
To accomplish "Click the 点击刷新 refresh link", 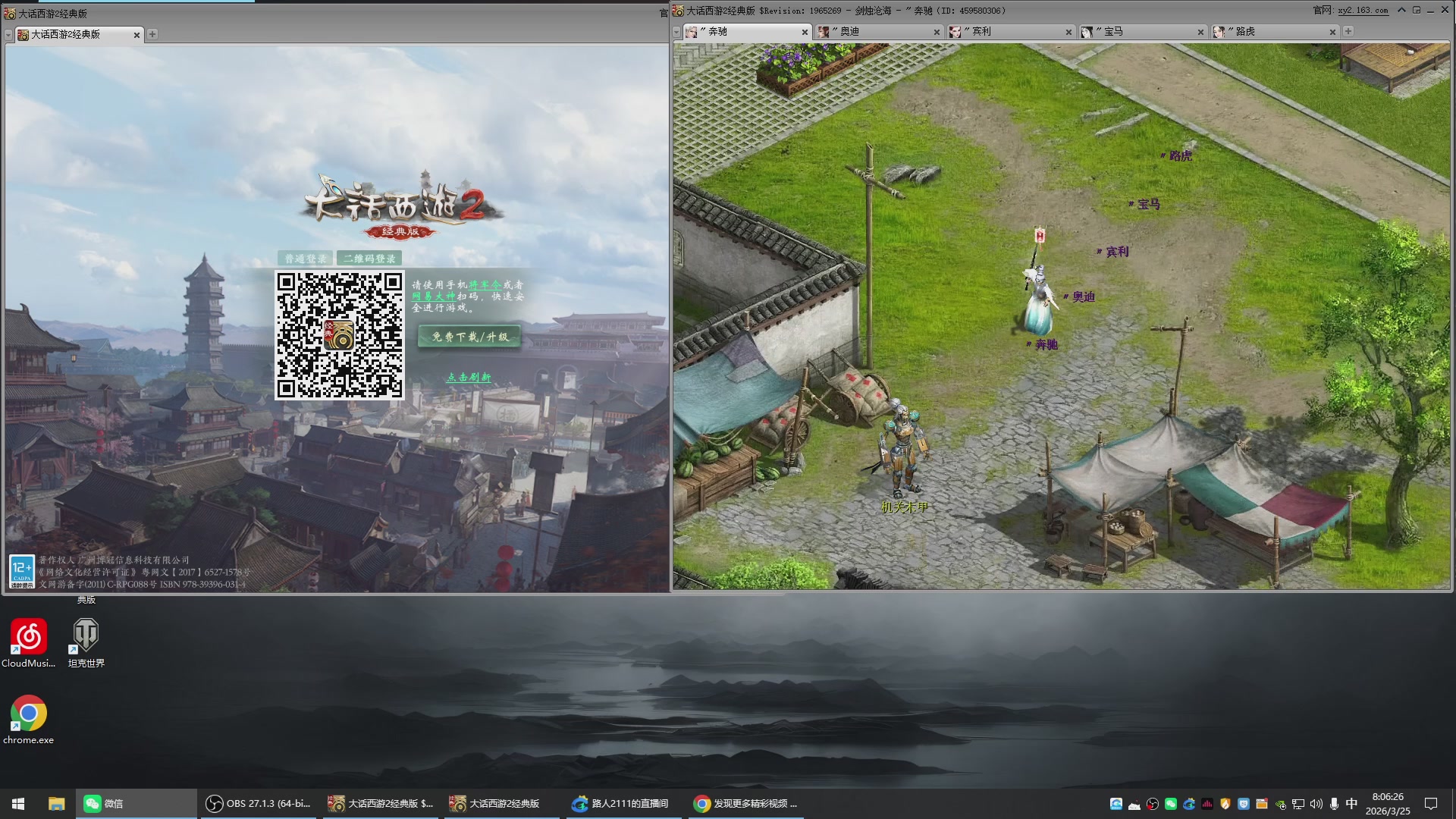I will (x=468, y=377).
